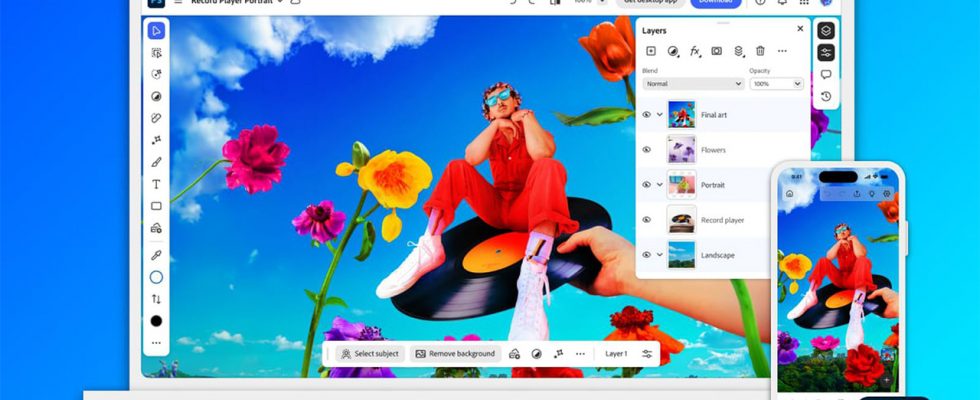Open more options ellipsis in contextual bar
The width and height of the screenshot is (980, 400).
(x=580, y=354)
